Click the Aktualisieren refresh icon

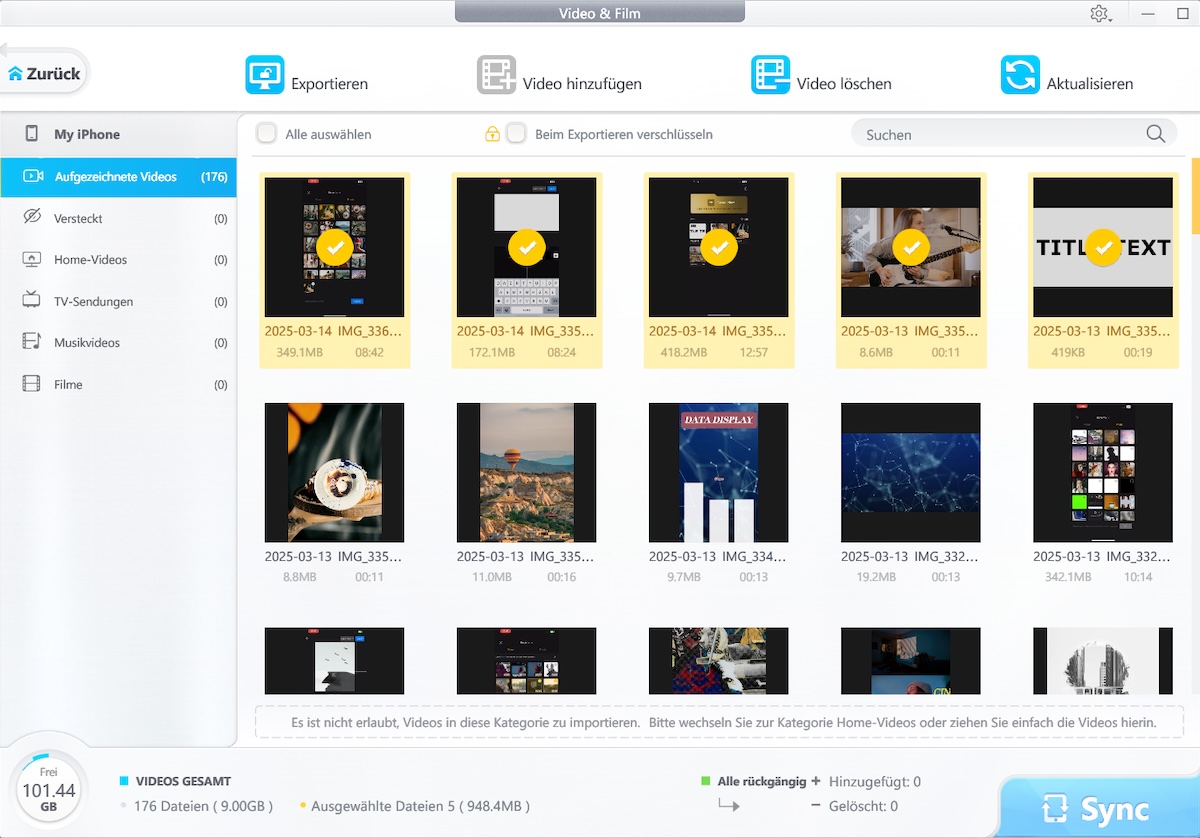[1020, 75]
